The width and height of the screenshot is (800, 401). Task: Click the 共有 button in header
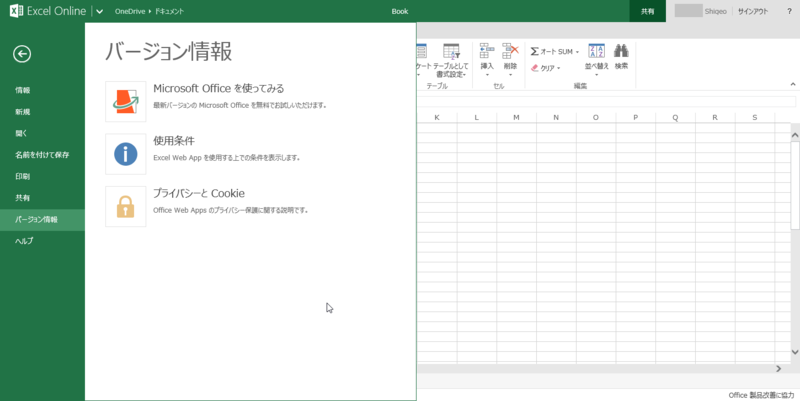coord(647,11)
